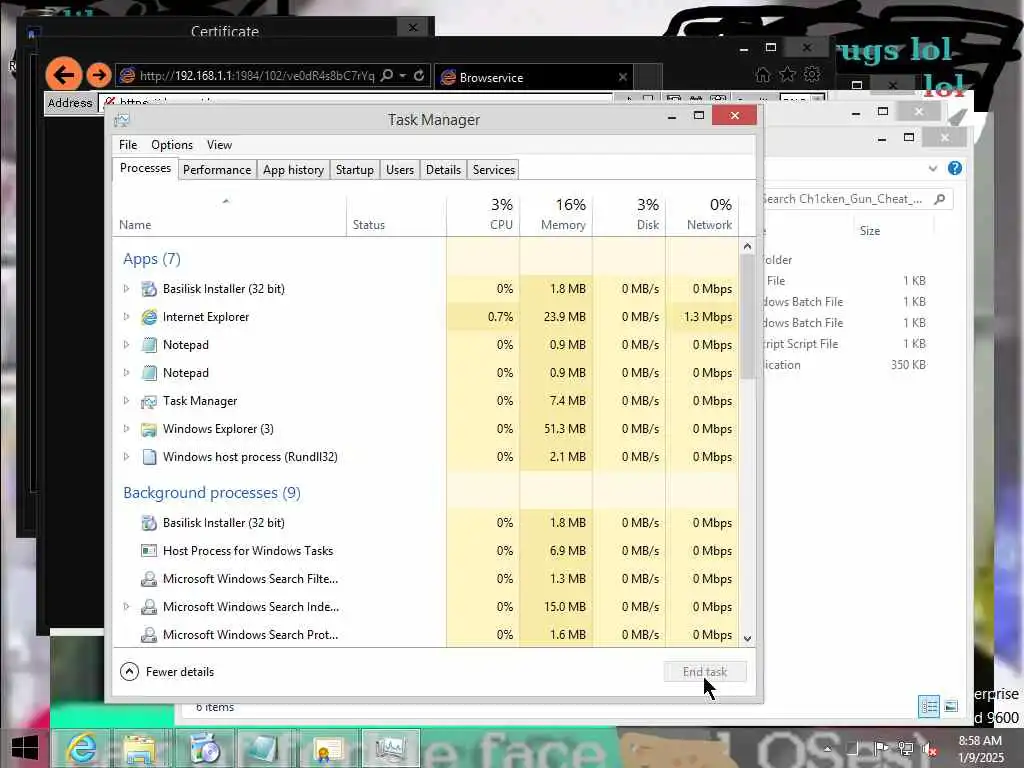
Task: Click Microsoft Windows Search Filte... icon
Action: point(149,579)
